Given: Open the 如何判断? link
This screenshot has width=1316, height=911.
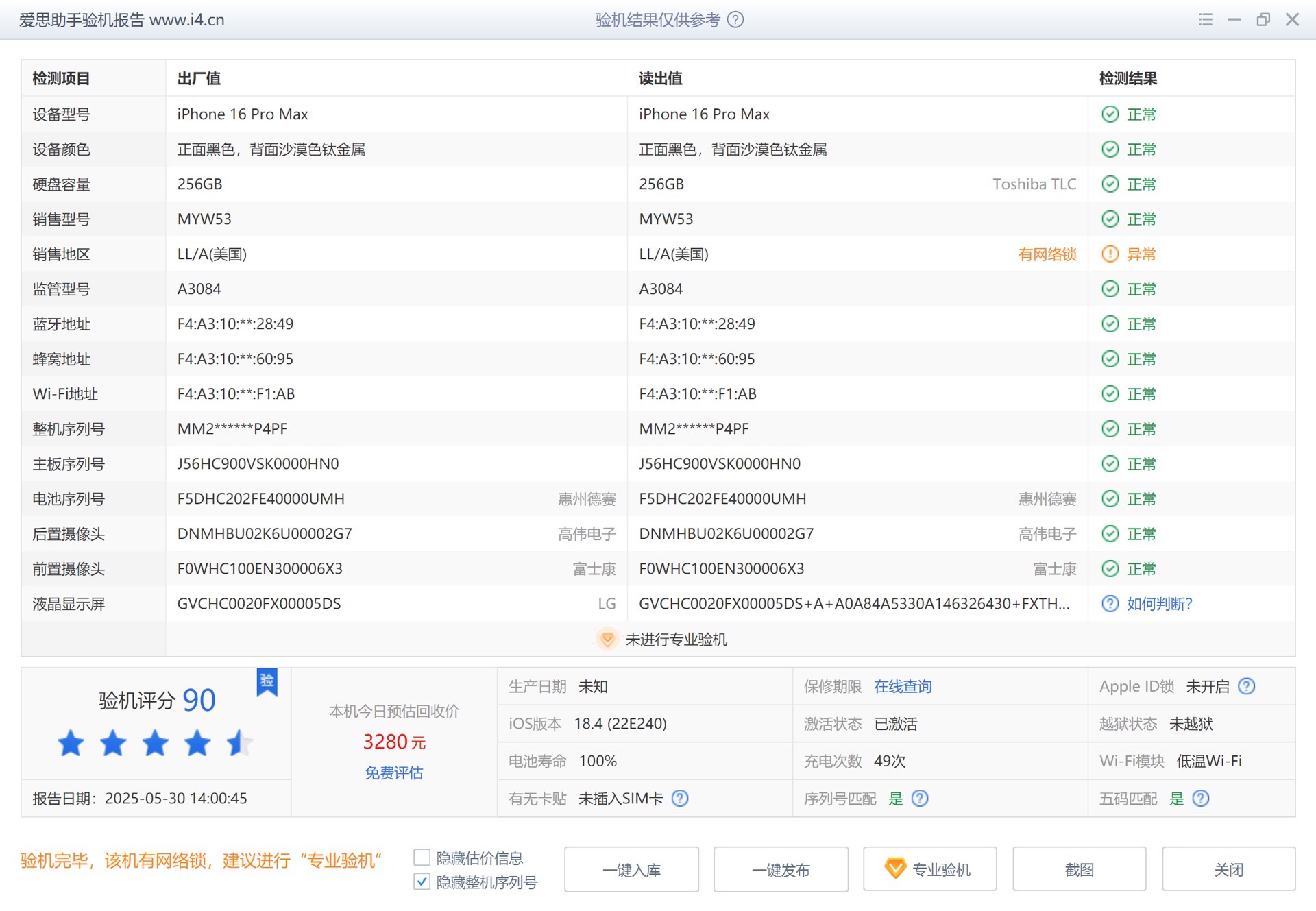Looking at the screenshot, I should (x=1159, y=604).
